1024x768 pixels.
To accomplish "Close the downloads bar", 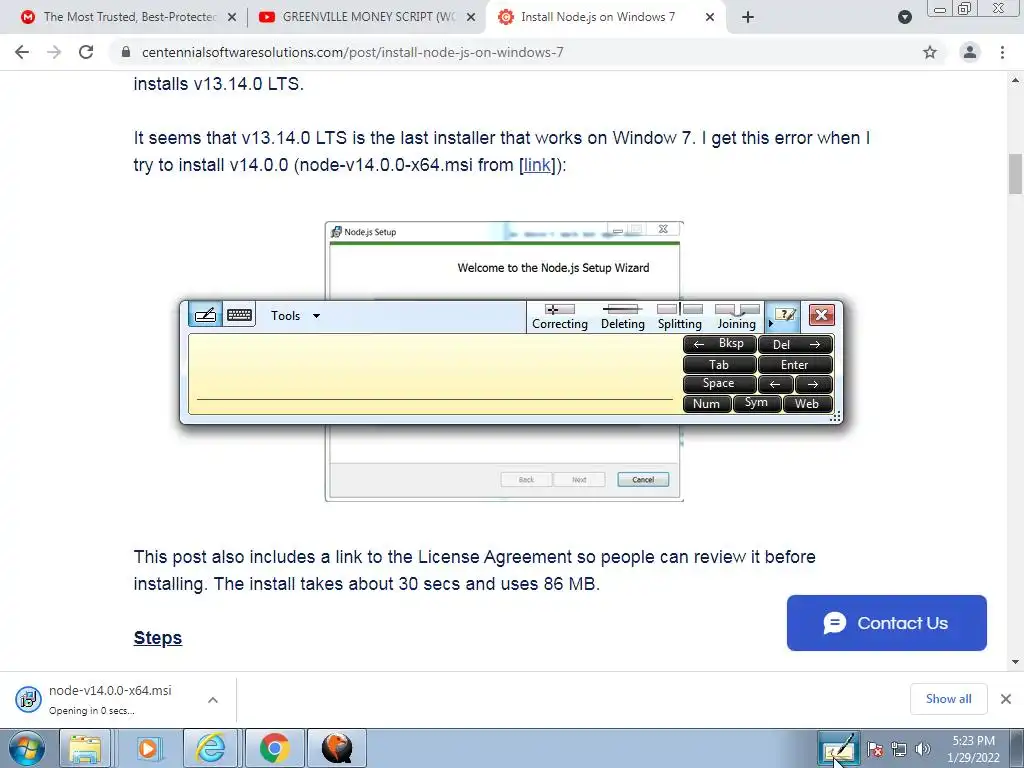I will (x=1006, y=699).
